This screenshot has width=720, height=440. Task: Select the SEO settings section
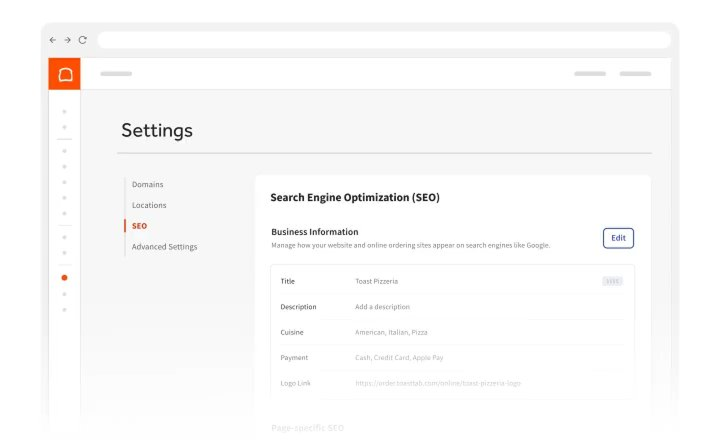point(139,226)
